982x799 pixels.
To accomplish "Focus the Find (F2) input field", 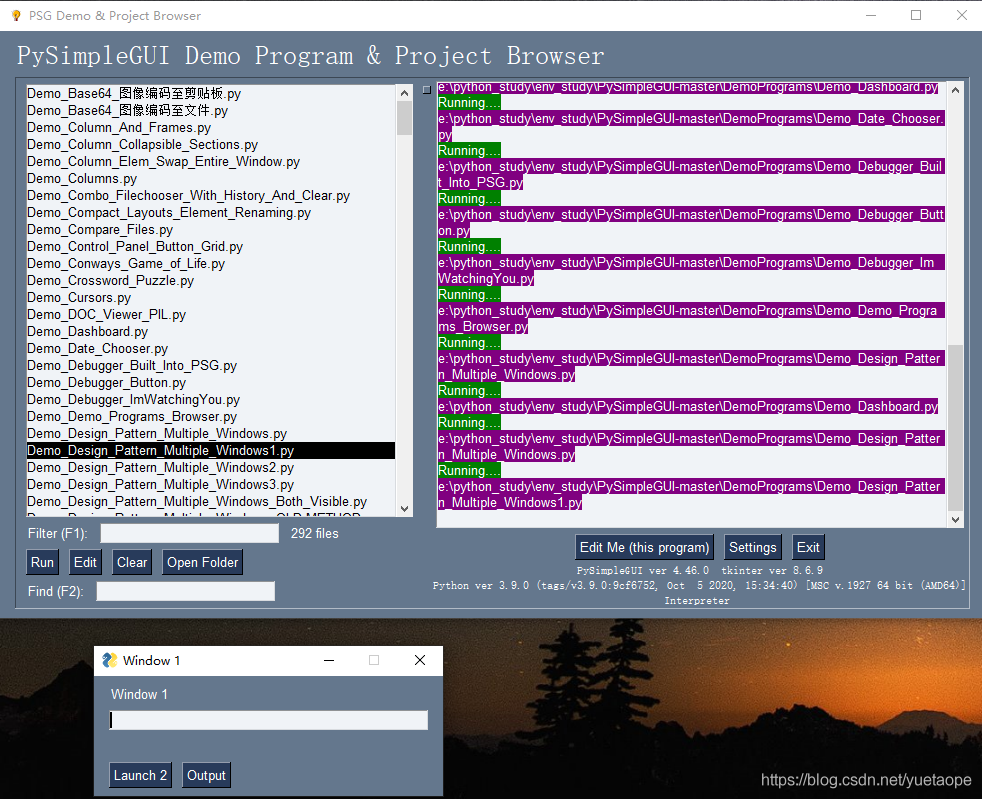I will click(185, 591).
